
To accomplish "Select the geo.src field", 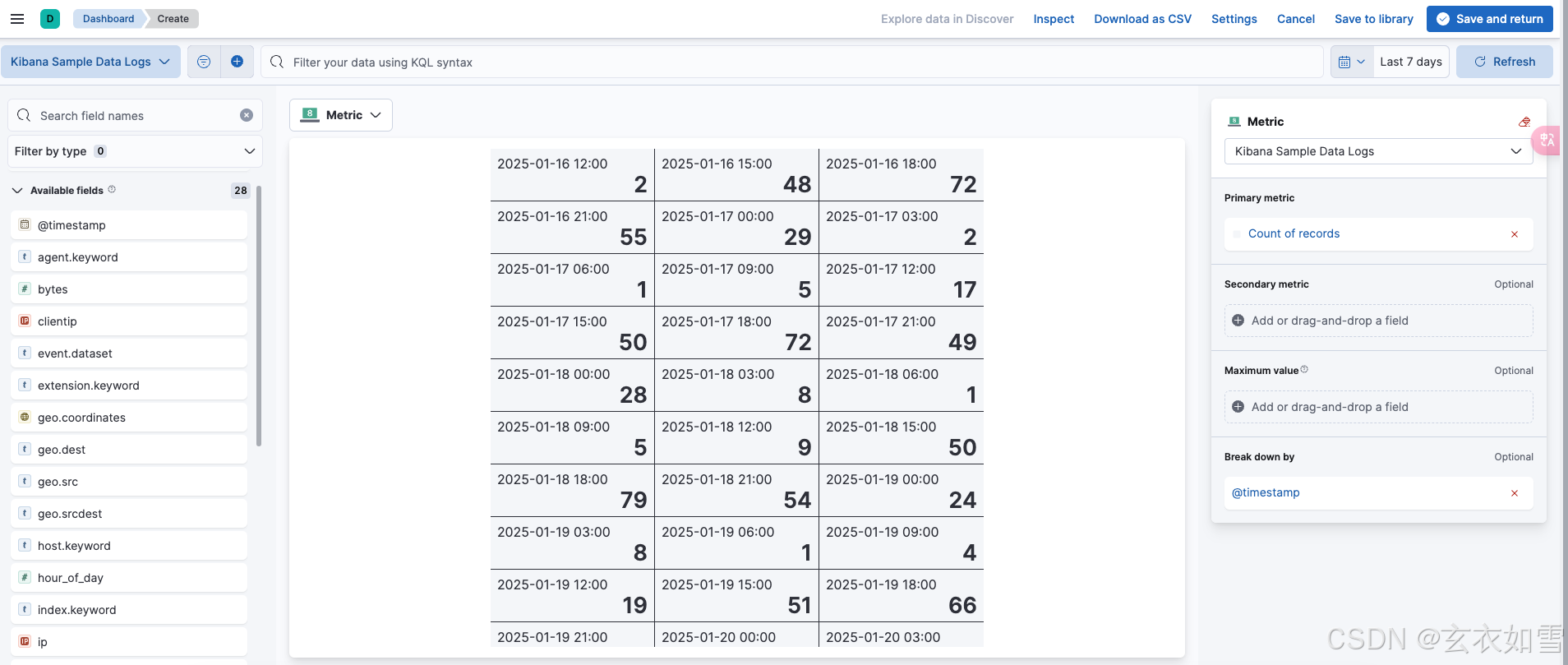I will click(129, 481).
